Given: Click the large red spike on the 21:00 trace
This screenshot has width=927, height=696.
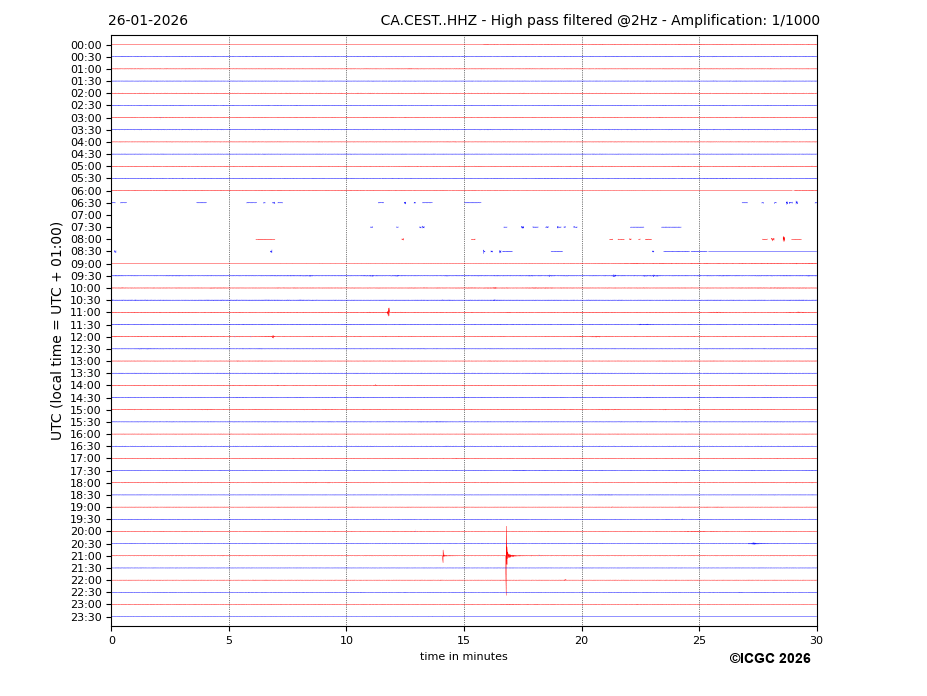Looking at the screenshot, I should pyautogui.click(x=506, y=556).
